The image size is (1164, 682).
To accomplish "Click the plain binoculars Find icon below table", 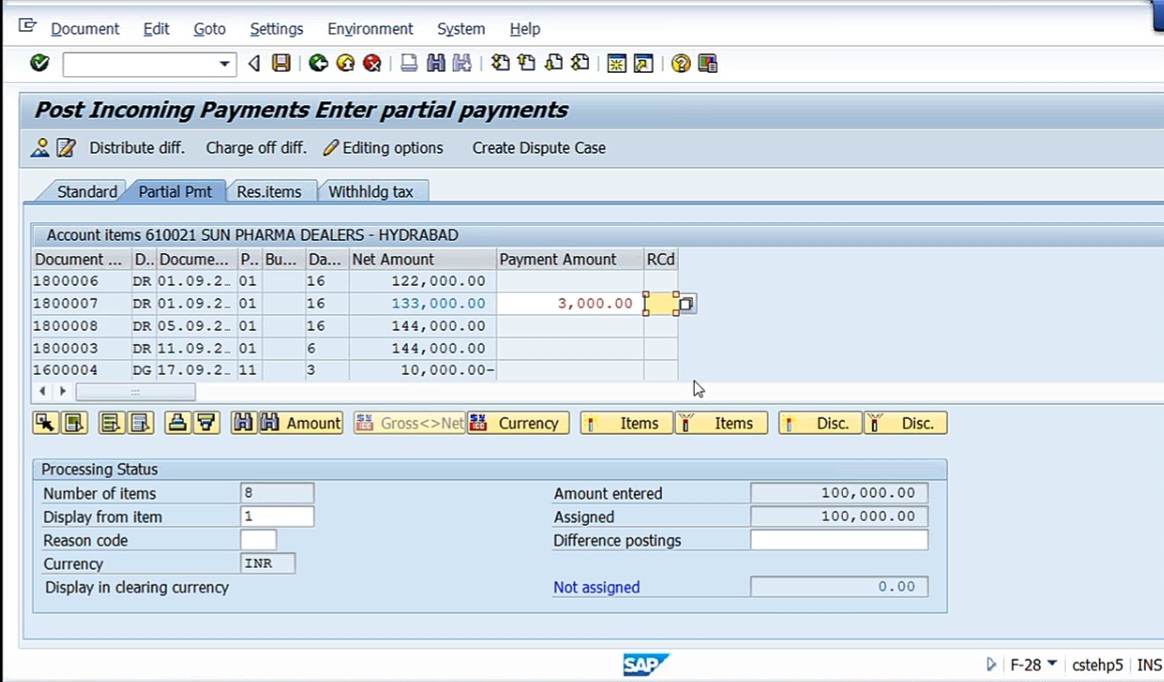I will (x=243, y=423).
